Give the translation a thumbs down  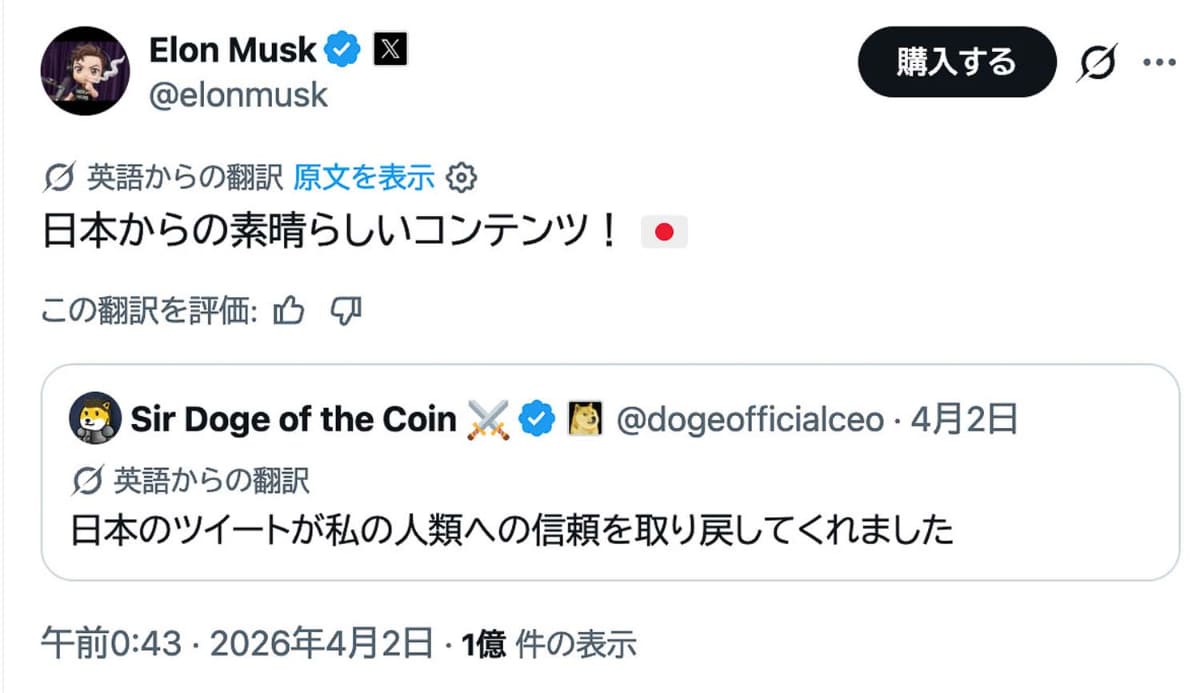click(347, 312)
